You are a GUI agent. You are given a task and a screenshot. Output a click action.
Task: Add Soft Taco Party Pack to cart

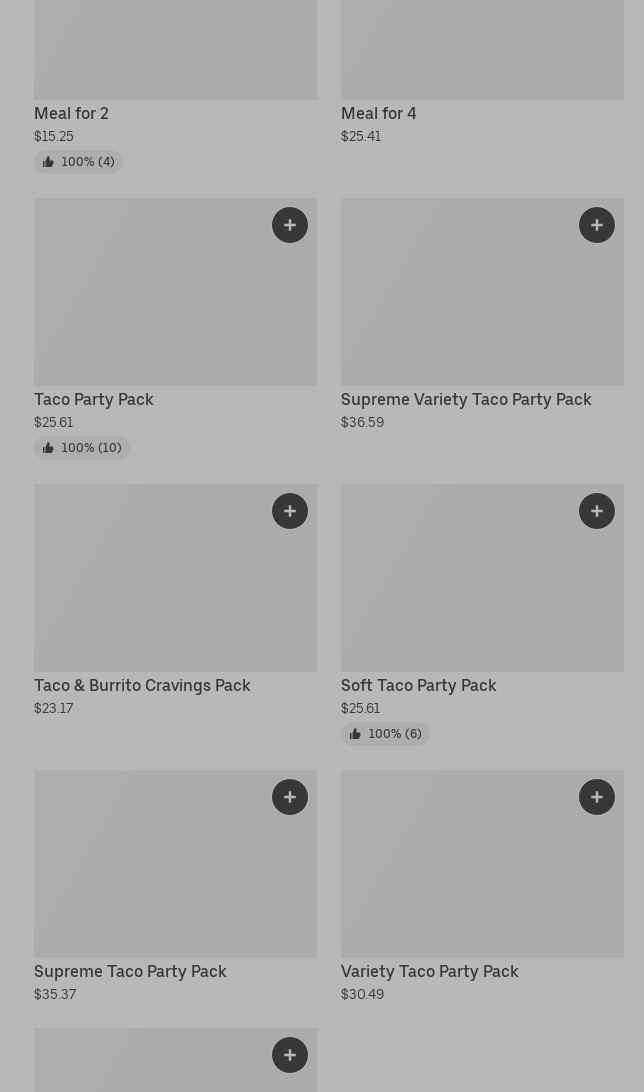[597, 511]
